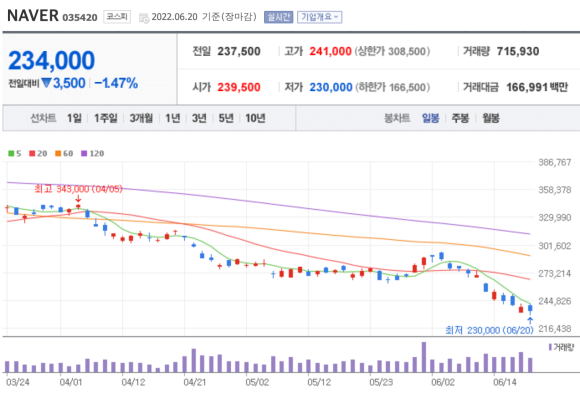Click the 하한가 166,500 limit text
Screen dimensions: 580x398
click(393, 87)
